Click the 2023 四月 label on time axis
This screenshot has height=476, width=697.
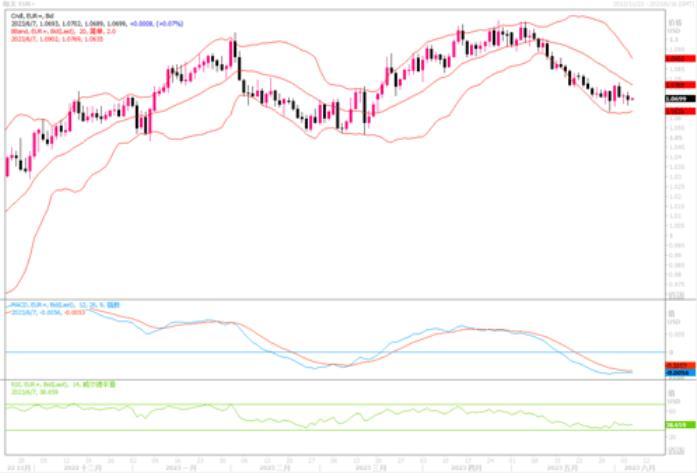tap(468, 467)
